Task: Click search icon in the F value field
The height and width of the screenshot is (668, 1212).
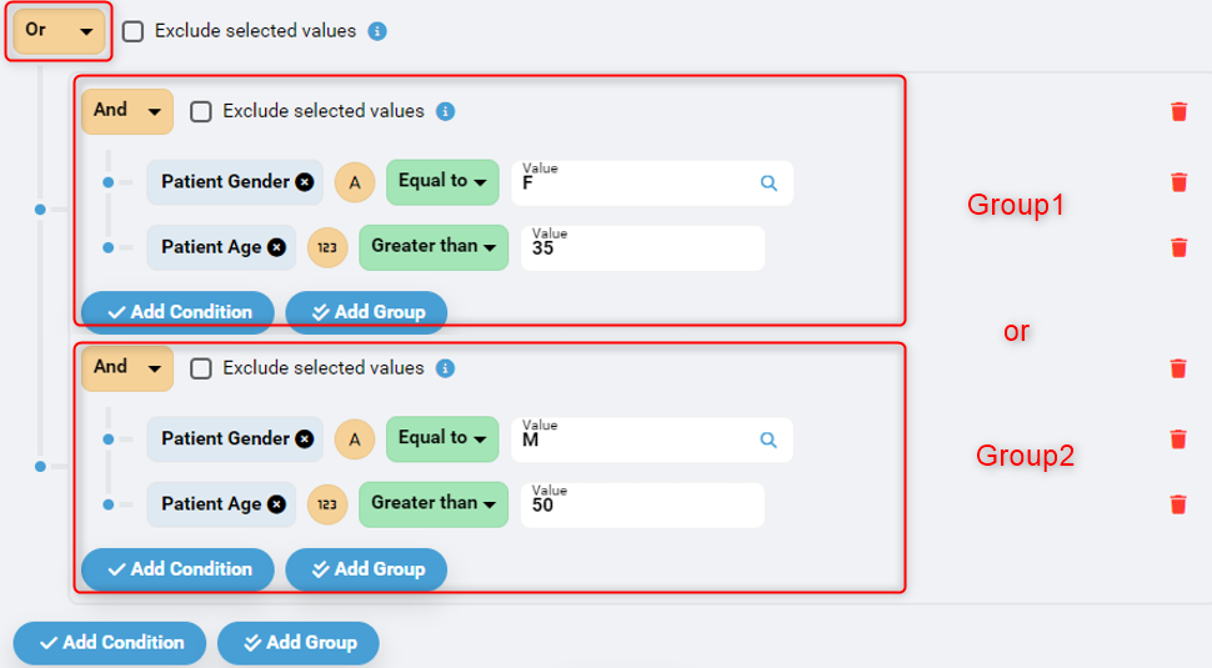Action: tap(768, 183)
